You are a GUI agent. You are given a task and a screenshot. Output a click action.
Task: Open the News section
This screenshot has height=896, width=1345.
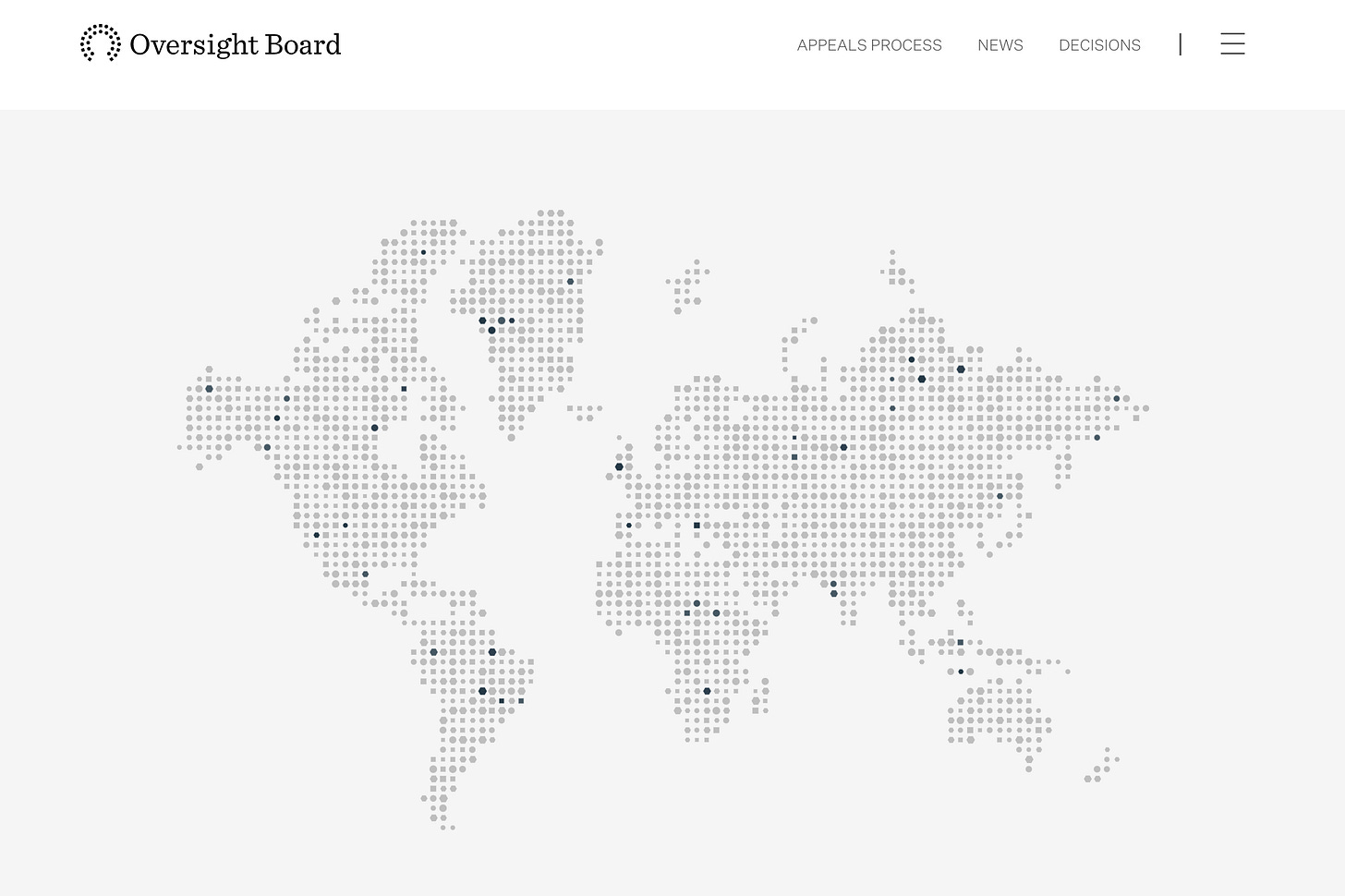point(1000,45)
